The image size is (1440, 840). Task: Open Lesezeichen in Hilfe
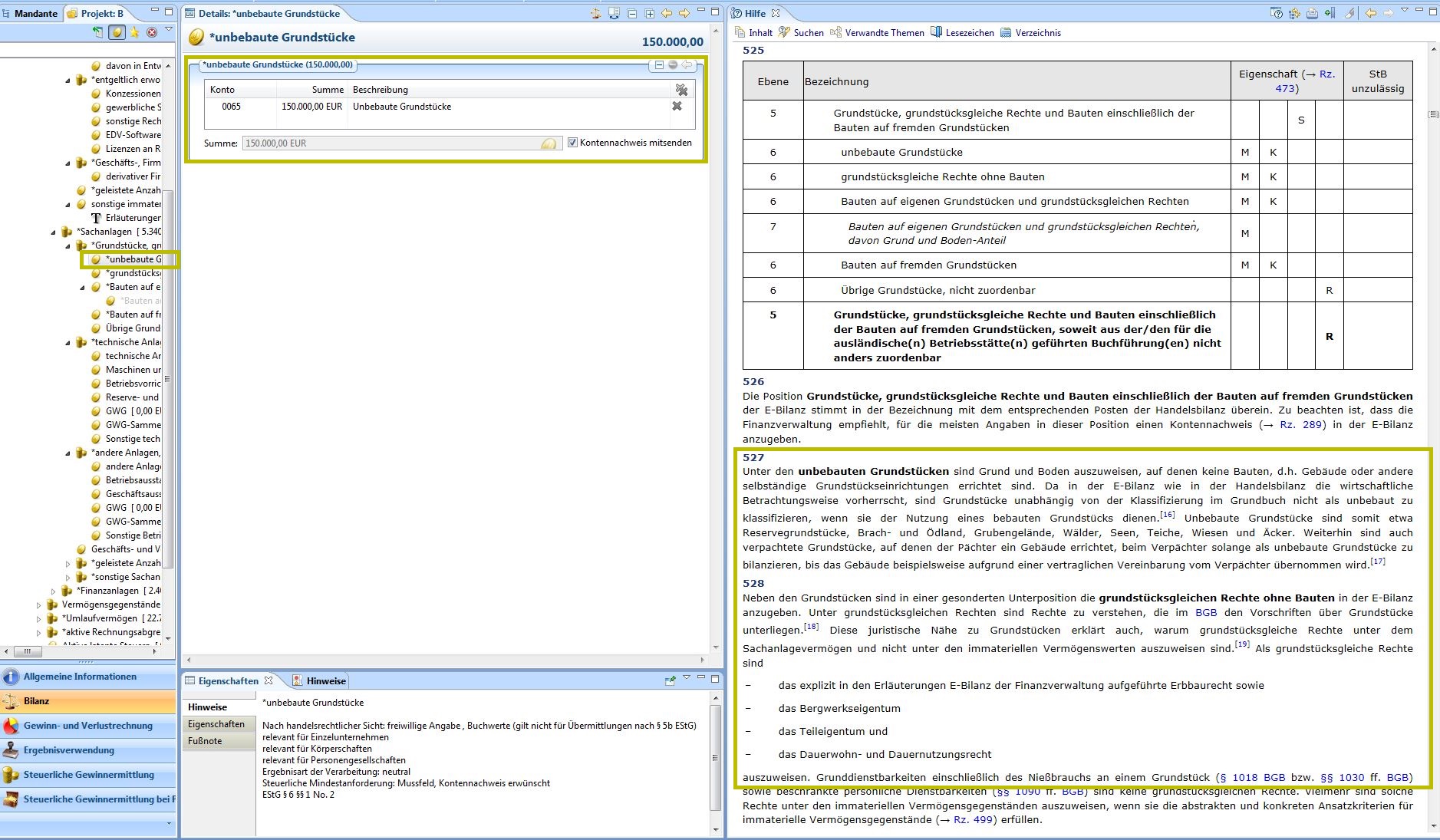point(962,33)
